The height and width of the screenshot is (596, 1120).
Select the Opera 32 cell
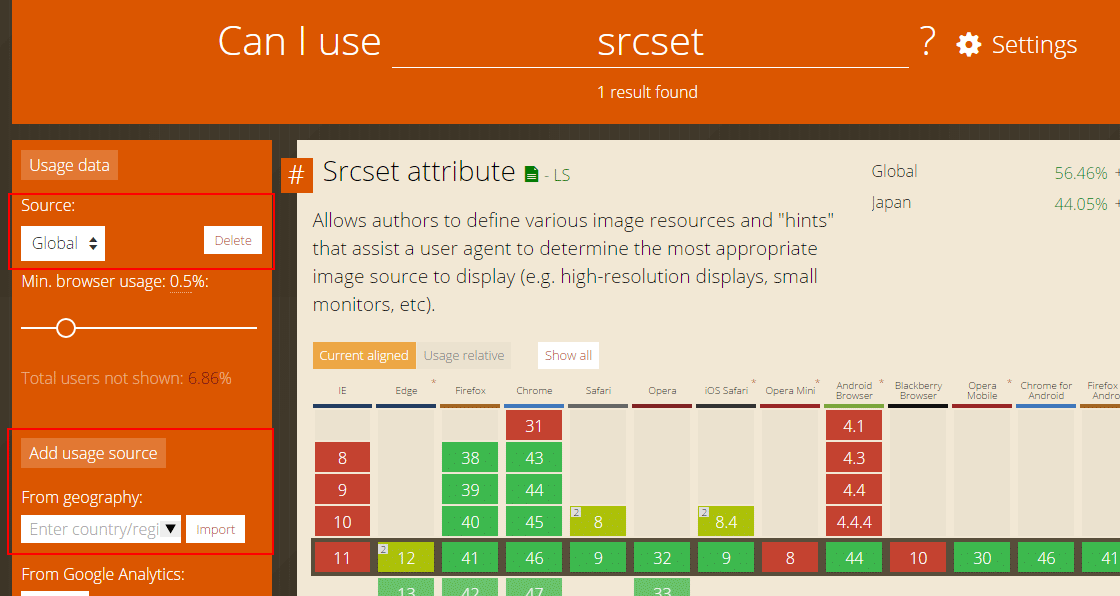[x=662, y=557]
